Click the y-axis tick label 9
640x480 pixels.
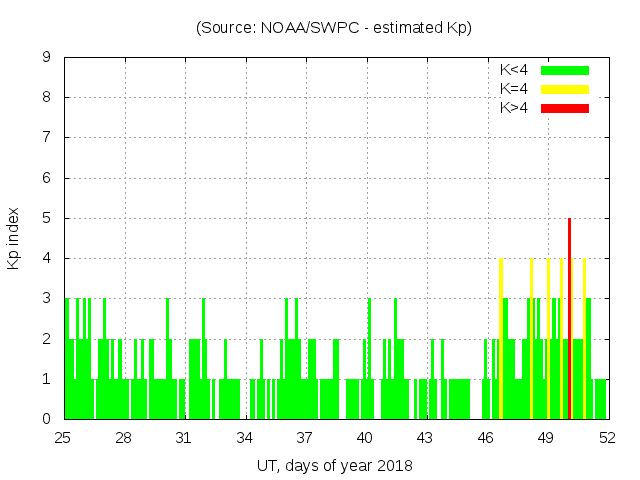pos(46,58)
